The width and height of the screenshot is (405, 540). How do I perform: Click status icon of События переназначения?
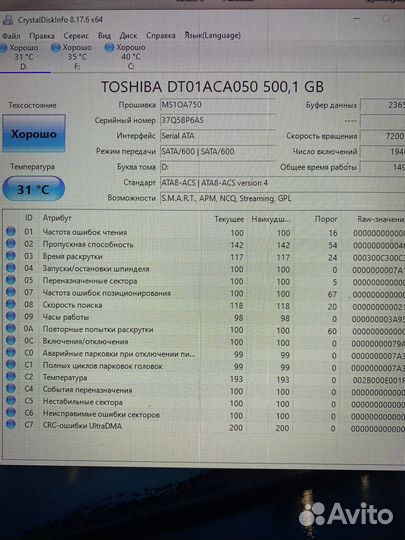[11, 389]
